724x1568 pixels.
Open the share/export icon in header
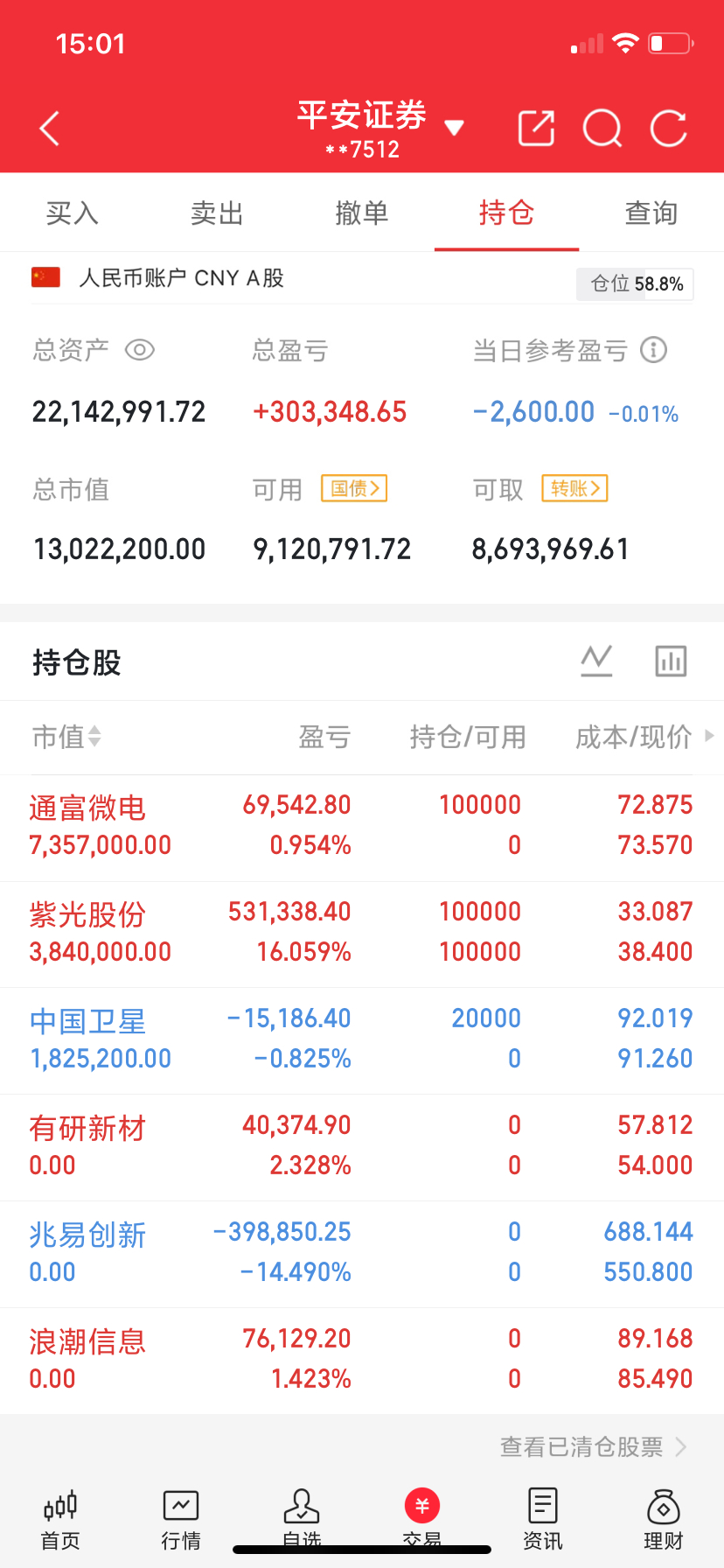536,129
